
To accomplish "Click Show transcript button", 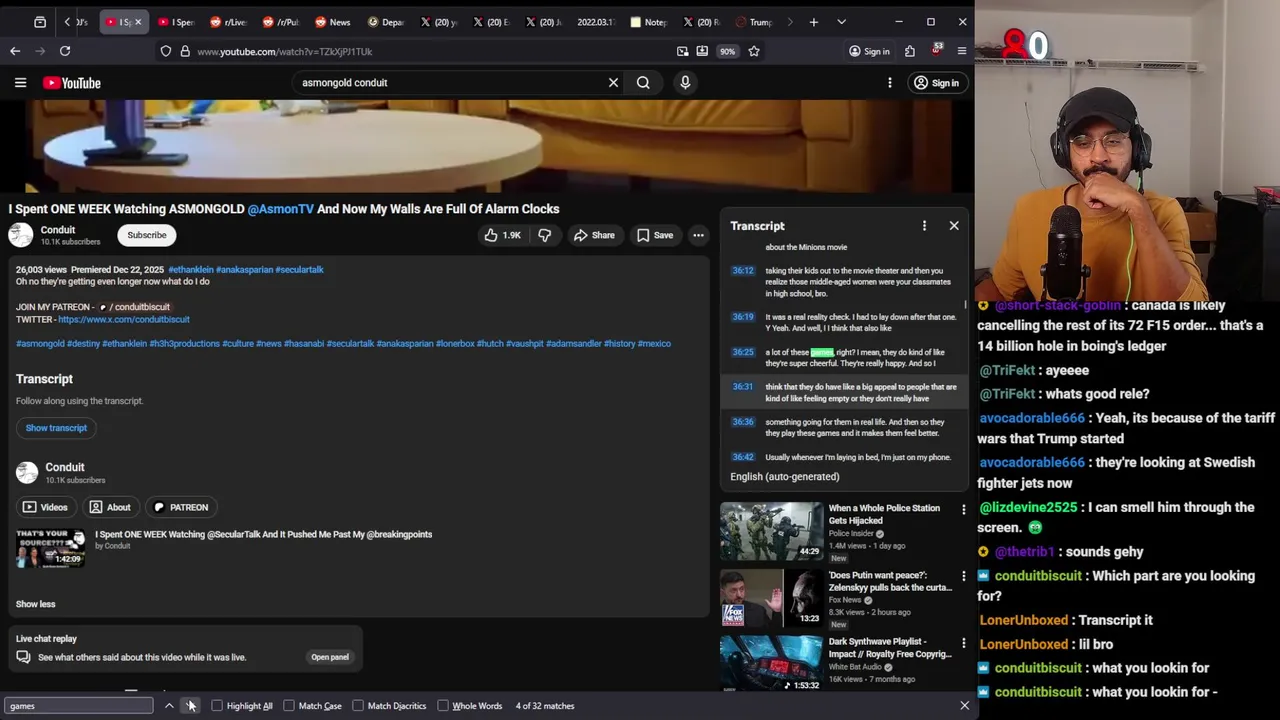I will (56, 428).
